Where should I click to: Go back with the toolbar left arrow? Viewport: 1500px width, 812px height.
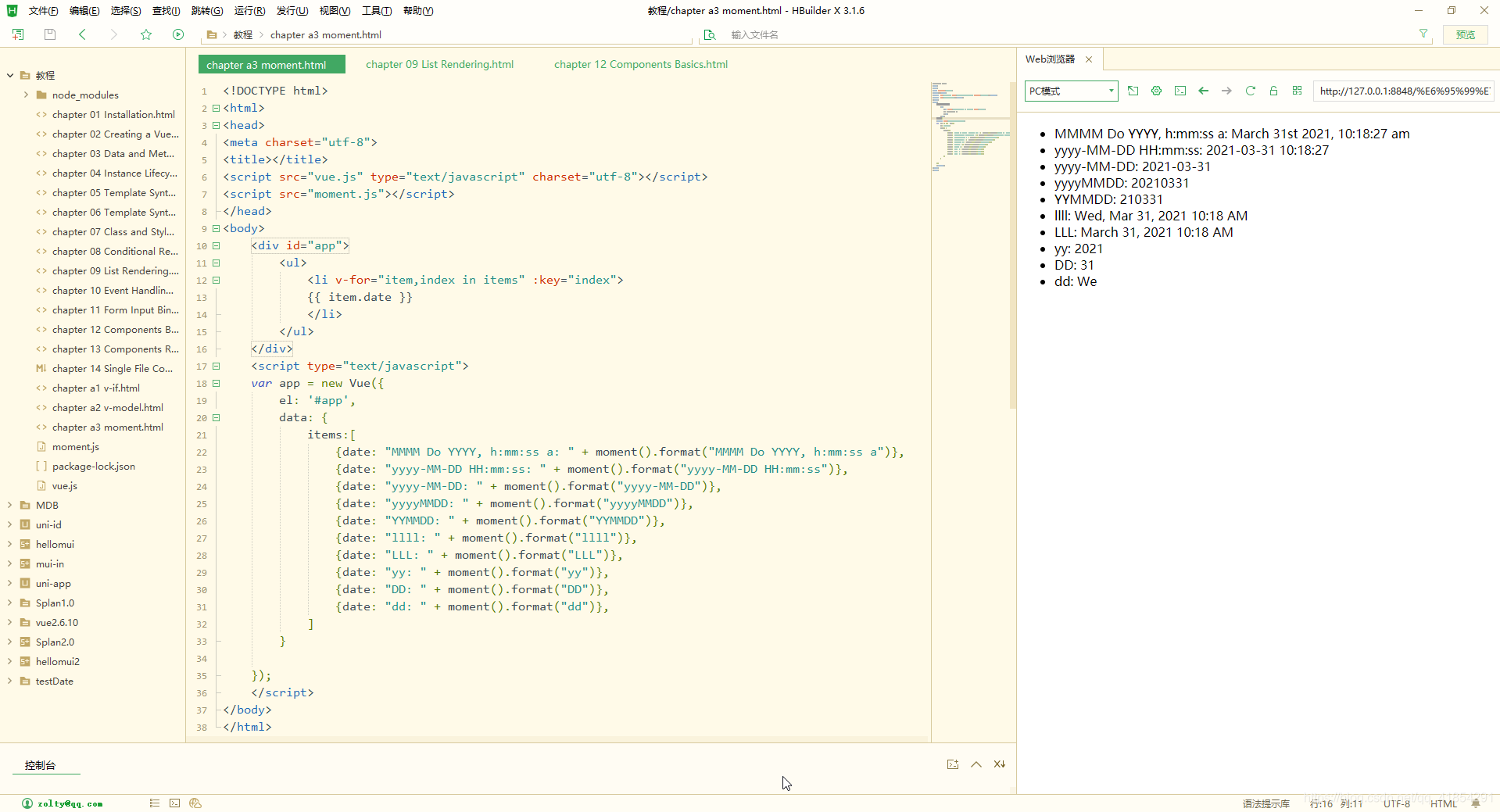tap(82, 34)
